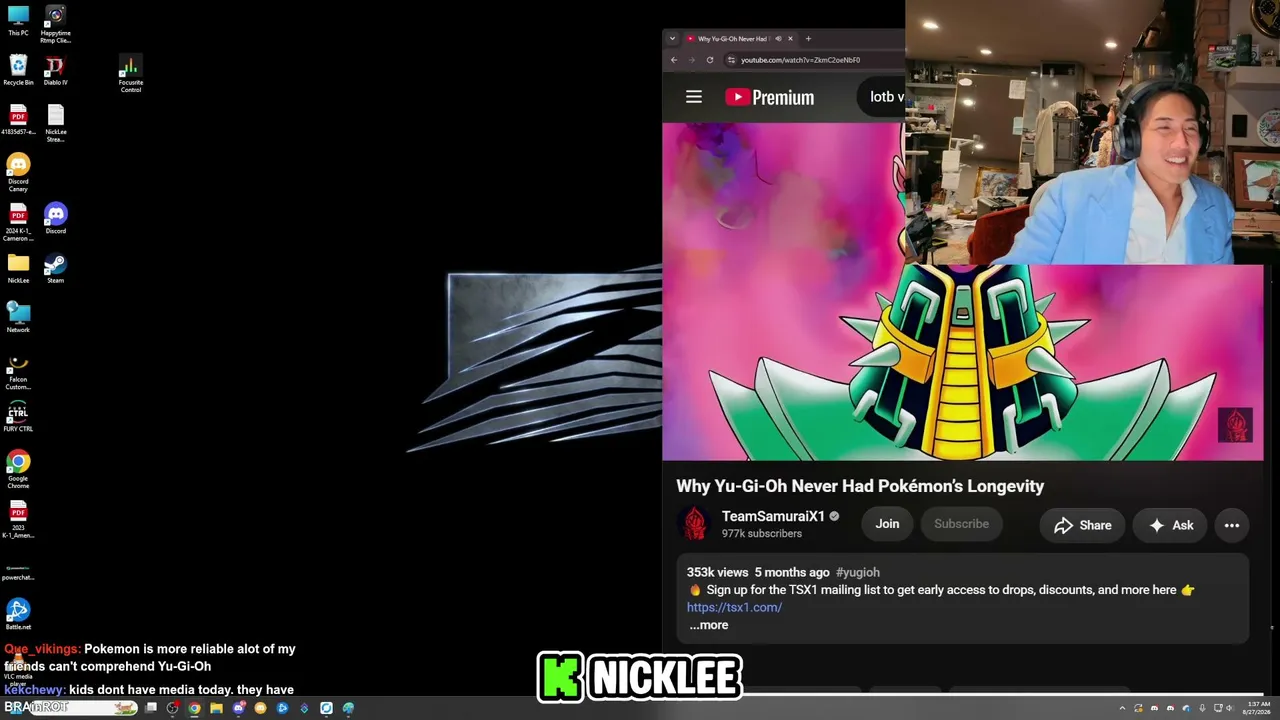1280x720 pixels.
Task: Launch Google Chrome desktop shortcut
Action: click(18, 469)
